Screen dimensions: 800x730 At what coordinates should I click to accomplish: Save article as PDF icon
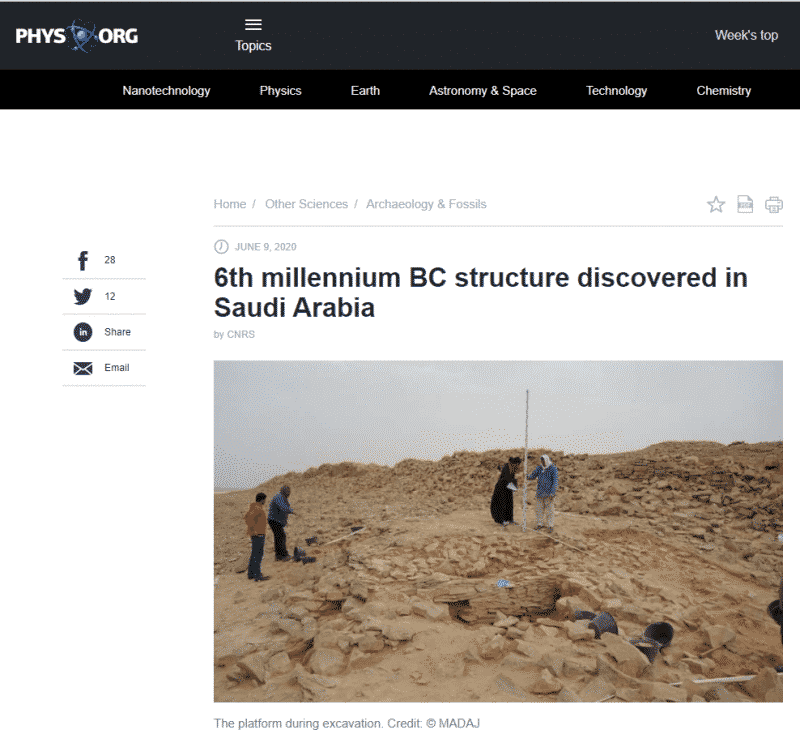745,204
